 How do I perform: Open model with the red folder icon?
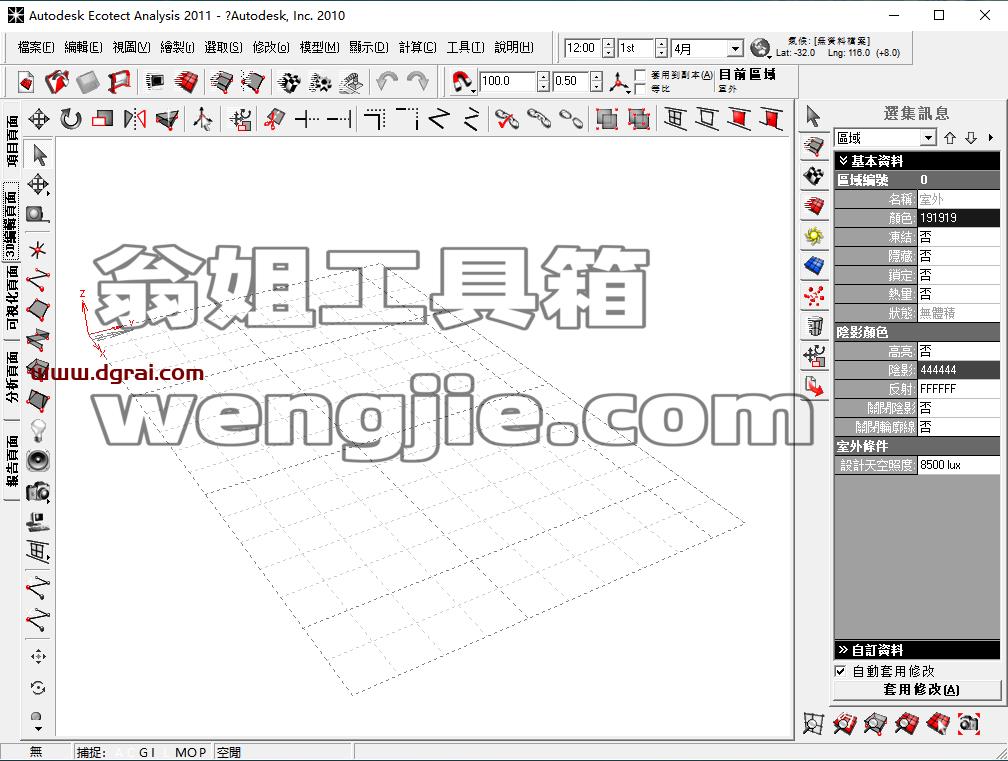57,82
